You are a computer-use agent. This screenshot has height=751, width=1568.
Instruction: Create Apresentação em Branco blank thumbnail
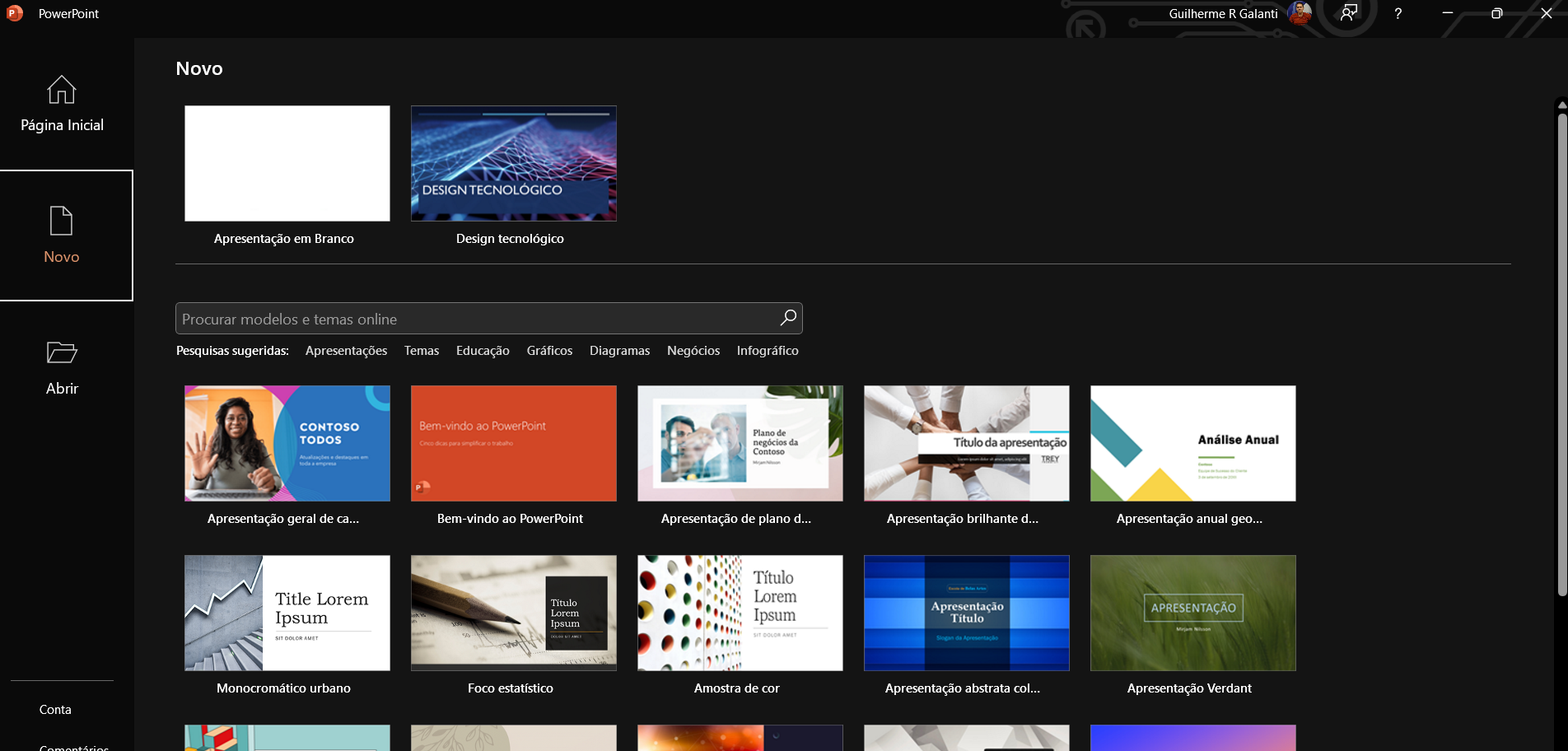(x=287, y=163)
